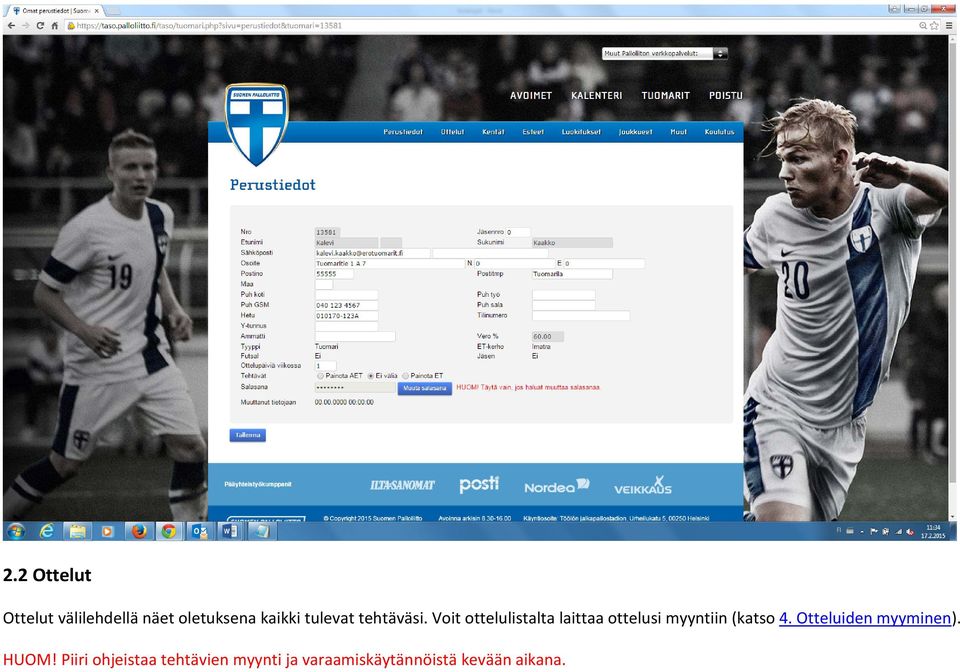
Task: Click the Osoite field with Tuomaritie 1 A 7
Action: click(x=390, y=263)
